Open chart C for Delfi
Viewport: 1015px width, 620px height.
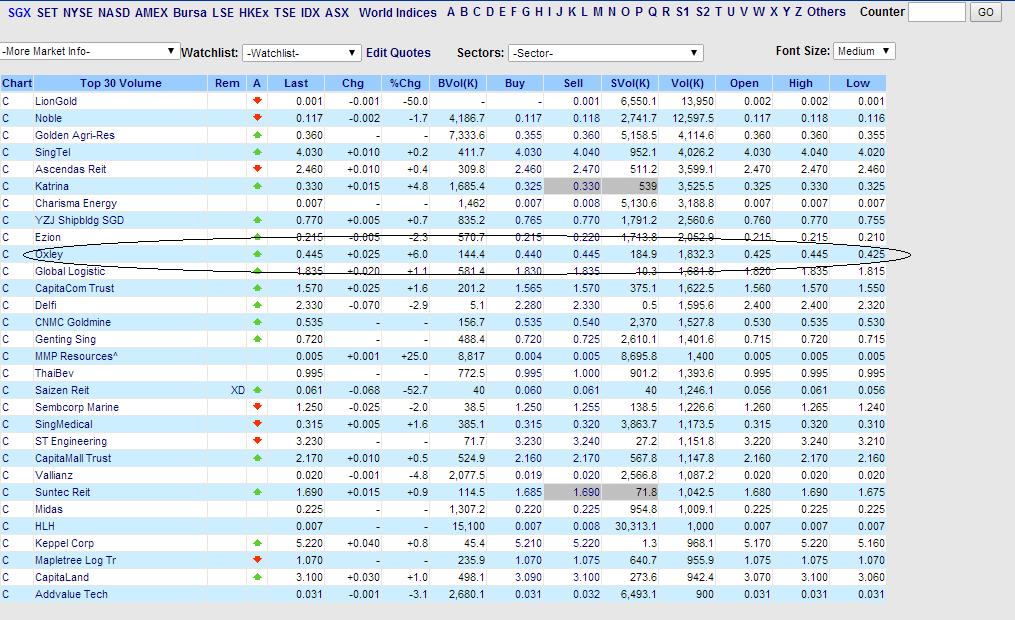point(6,305)
